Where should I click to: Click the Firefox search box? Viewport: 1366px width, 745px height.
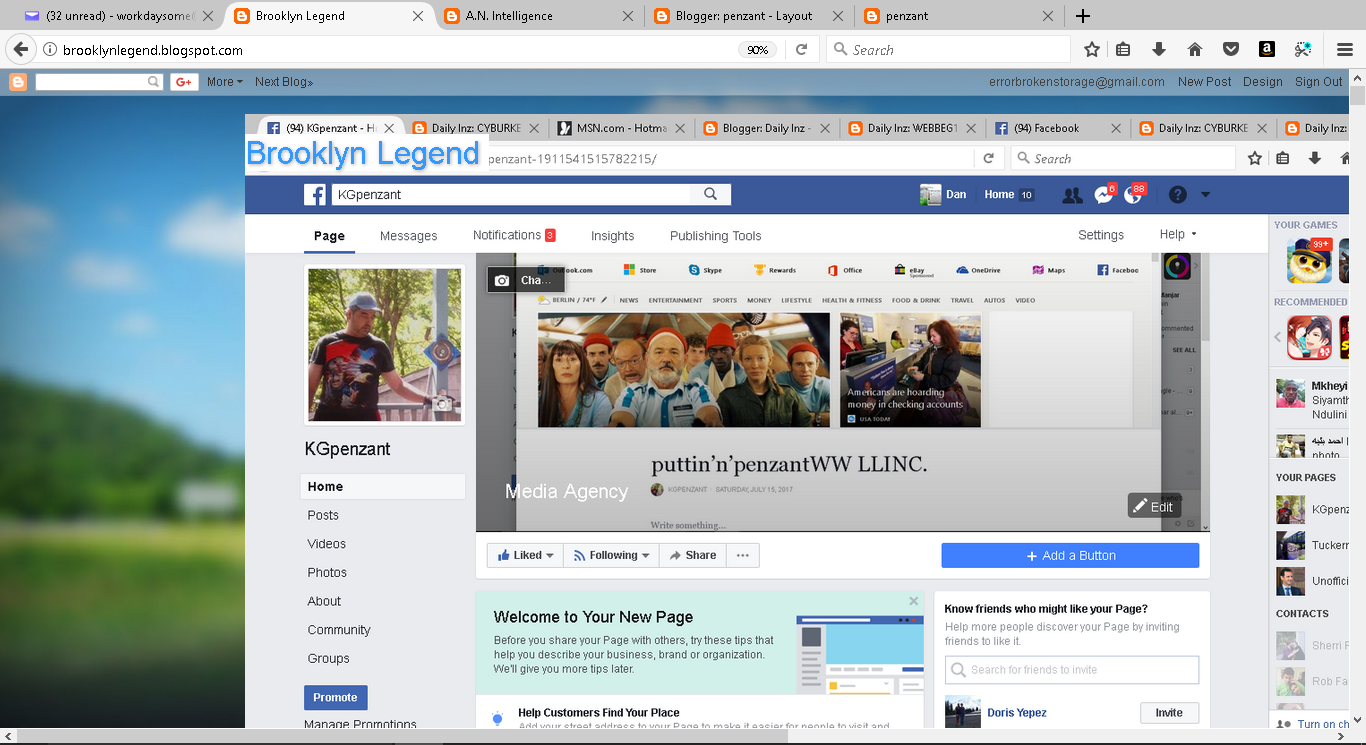point(948,49)
